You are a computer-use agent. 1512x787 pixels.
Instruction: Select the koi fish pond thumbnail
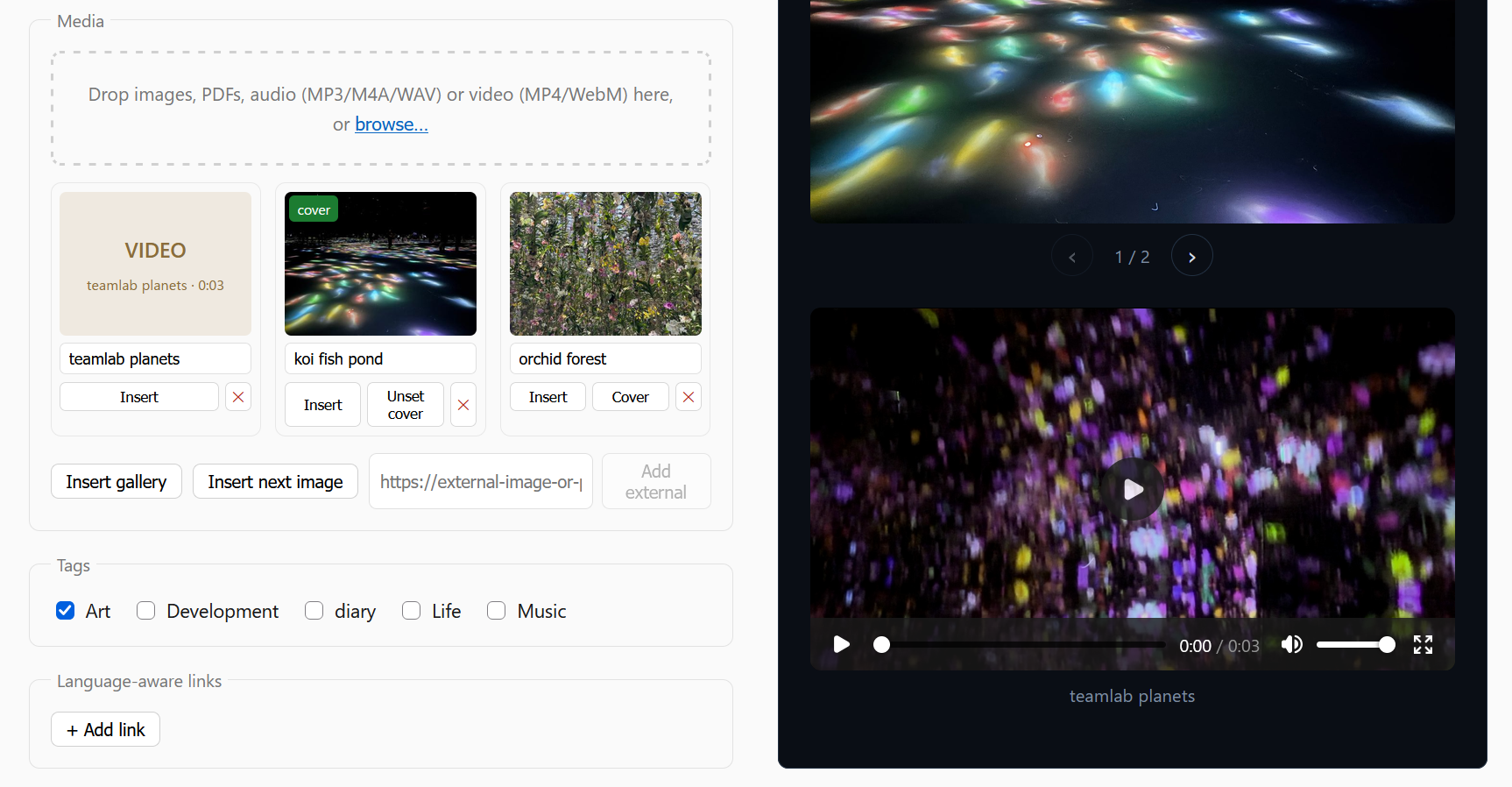tap(380, 264)
